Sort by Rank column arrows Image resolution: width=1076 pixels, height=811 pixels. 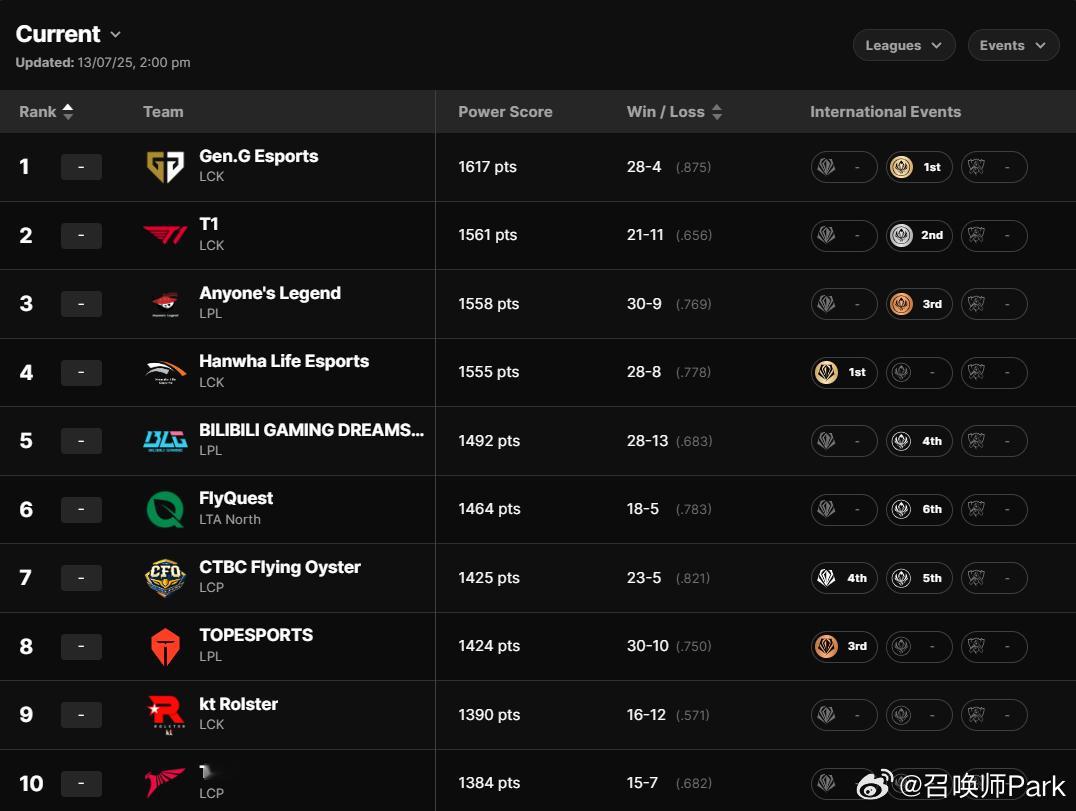tap(68, 112)
